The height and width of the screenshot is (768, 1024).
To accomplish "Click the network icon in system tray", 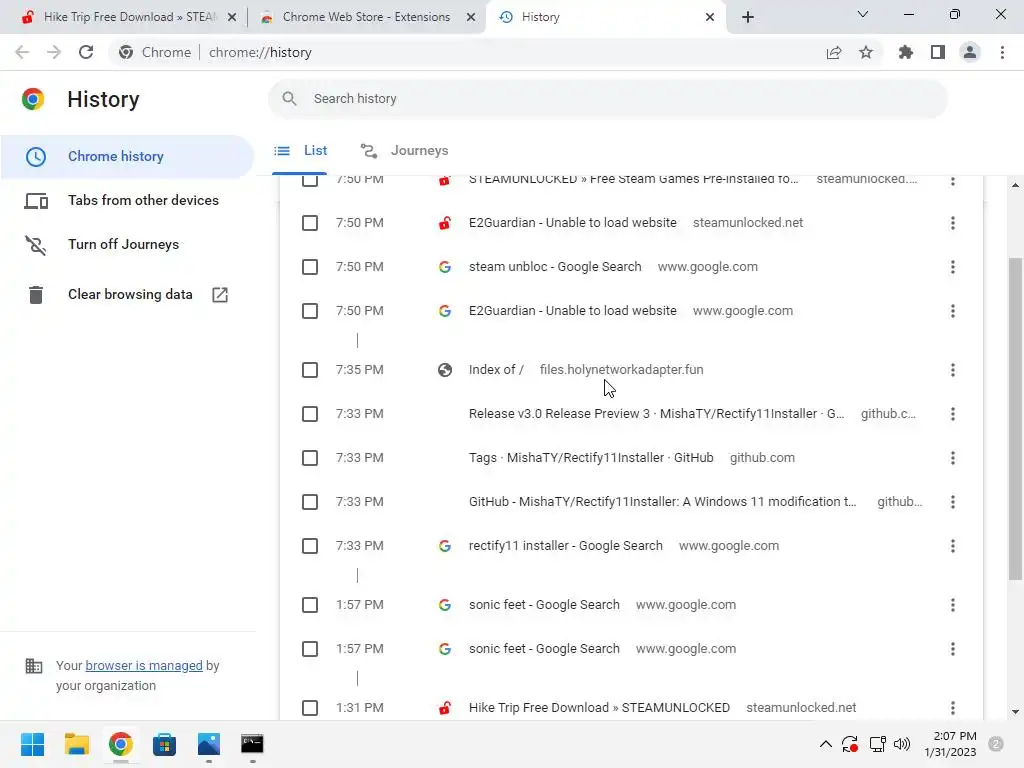I will (x=877, y=744).
